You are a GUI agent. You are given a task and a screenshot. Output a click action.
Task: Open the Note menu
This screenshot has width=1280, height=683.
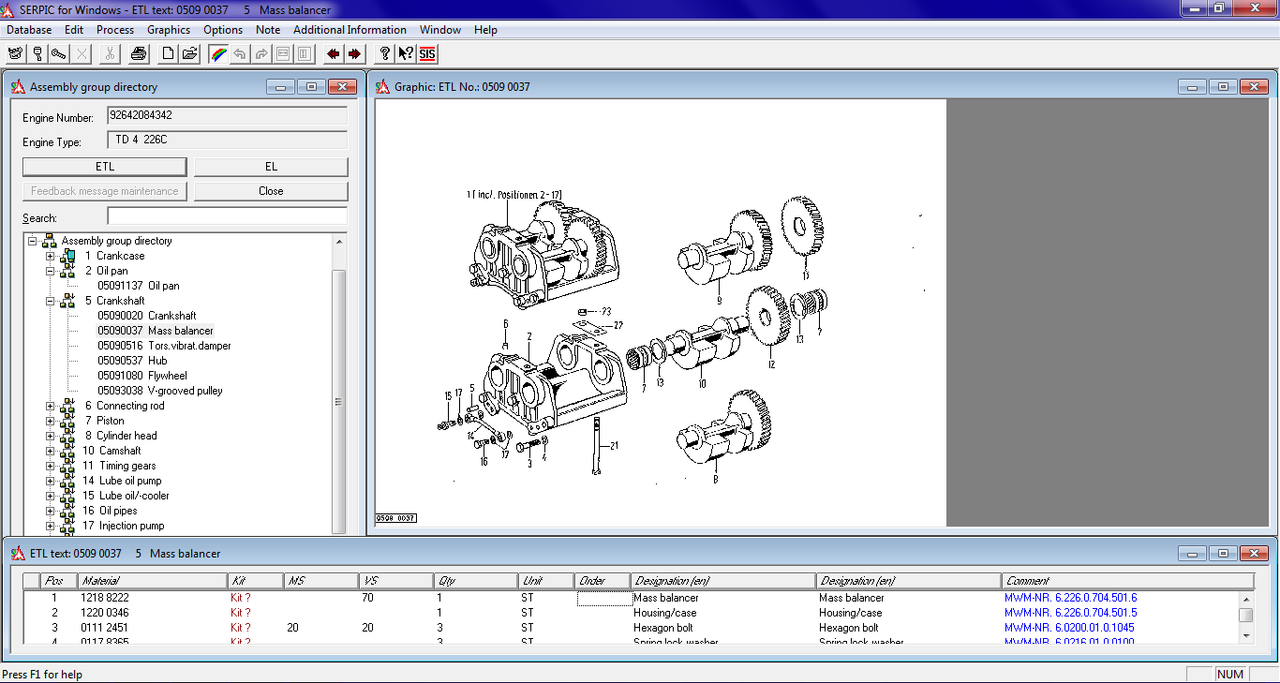pos(268,30)
